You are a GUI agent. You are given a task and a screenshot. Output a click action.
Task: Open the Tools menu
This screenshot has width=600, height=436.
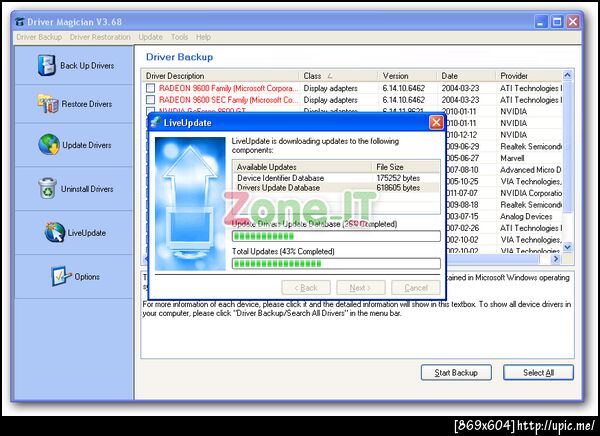point(179,37)
